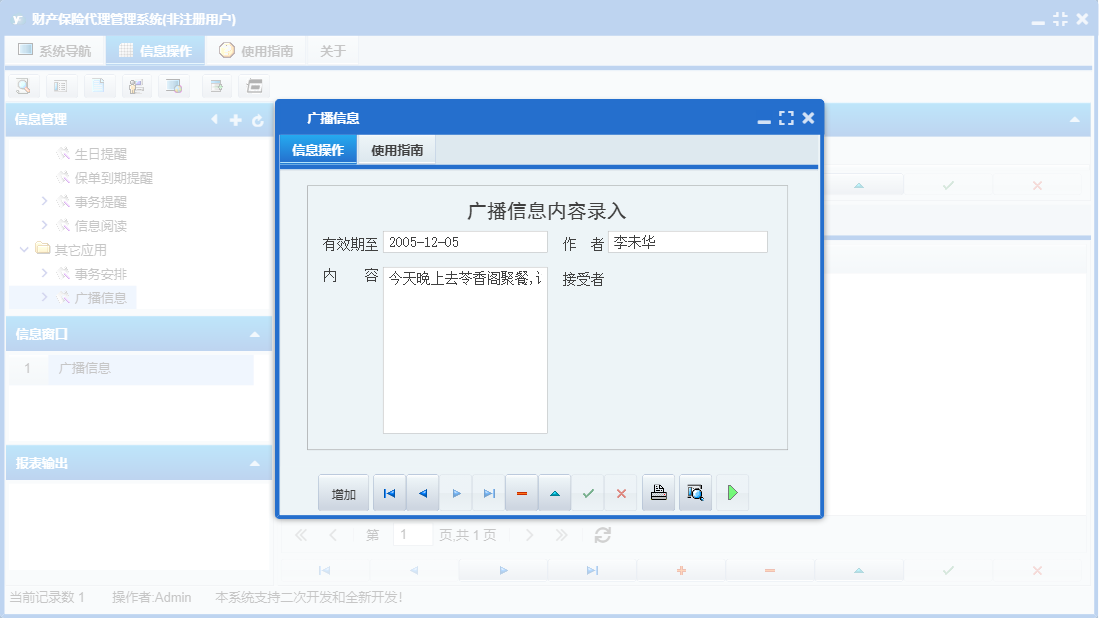Click the print icon in the broadcast dialog
The image size is (1099, 618).
point(658,492)
